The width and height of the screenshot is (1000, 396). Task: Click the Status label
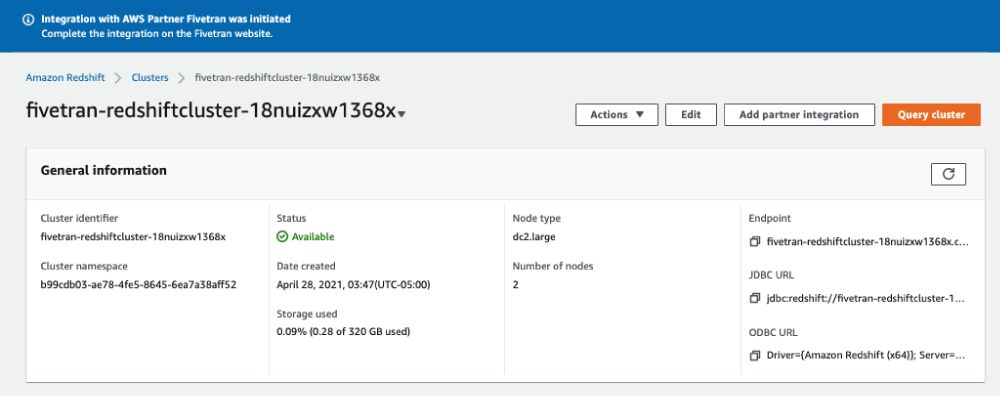coord(291,218)
